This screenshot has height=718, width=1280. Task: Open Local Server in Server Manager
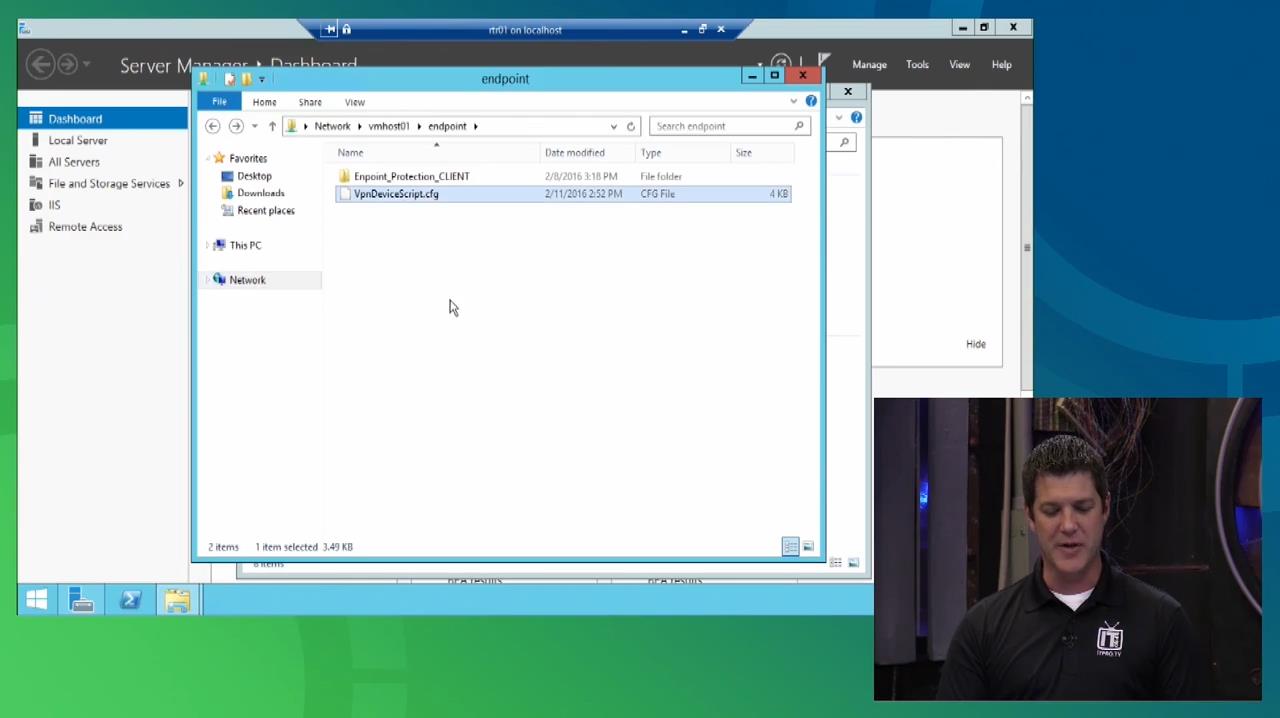pos(78,141)
